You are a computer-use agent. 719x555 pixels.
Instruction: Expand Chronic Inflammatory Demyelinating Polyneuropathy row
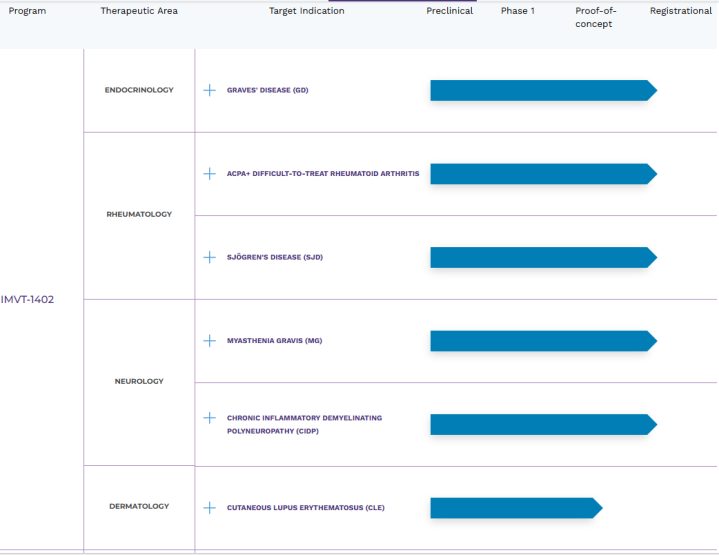[x=210, y=418]
